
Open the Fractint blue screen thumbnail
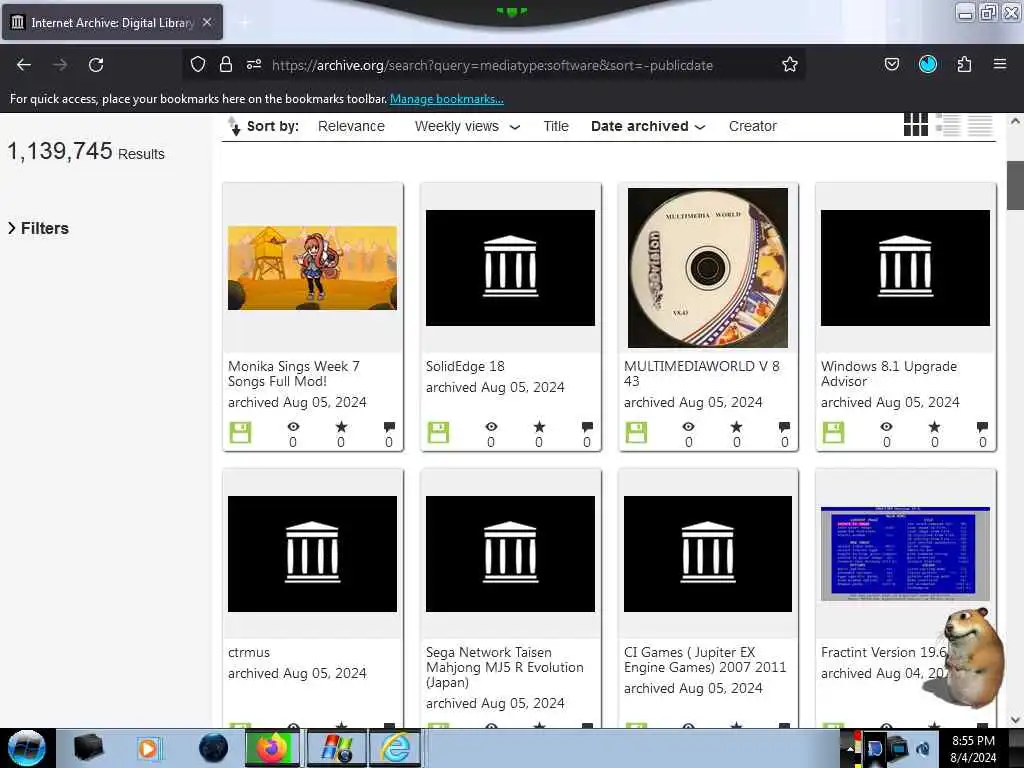pyautogui.click(x=905, y=553)
